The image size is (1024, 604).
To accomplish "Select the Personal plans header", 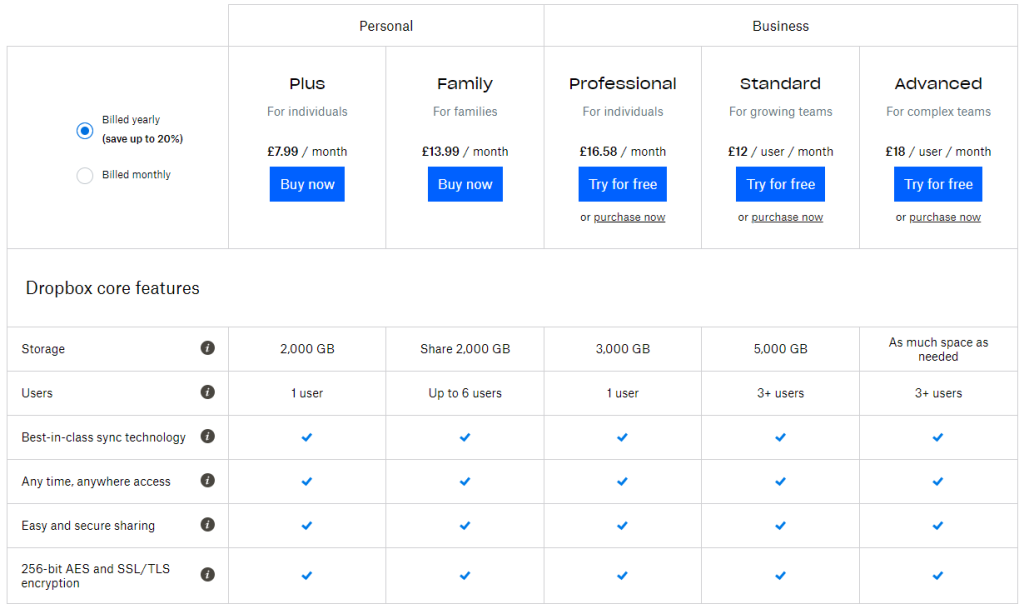I will [x=386, y=26].
